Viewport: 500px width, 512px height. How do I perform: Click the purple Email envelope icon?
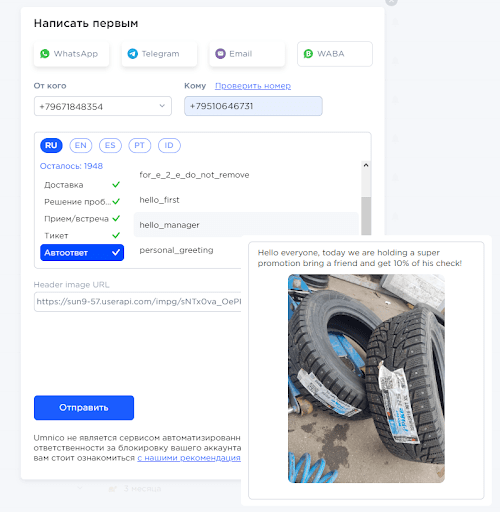220,54
